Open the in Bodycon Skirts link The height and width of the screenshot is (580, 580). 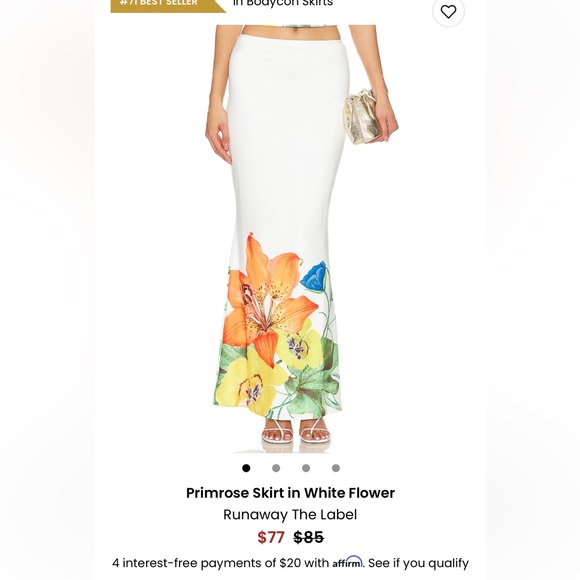283,3
